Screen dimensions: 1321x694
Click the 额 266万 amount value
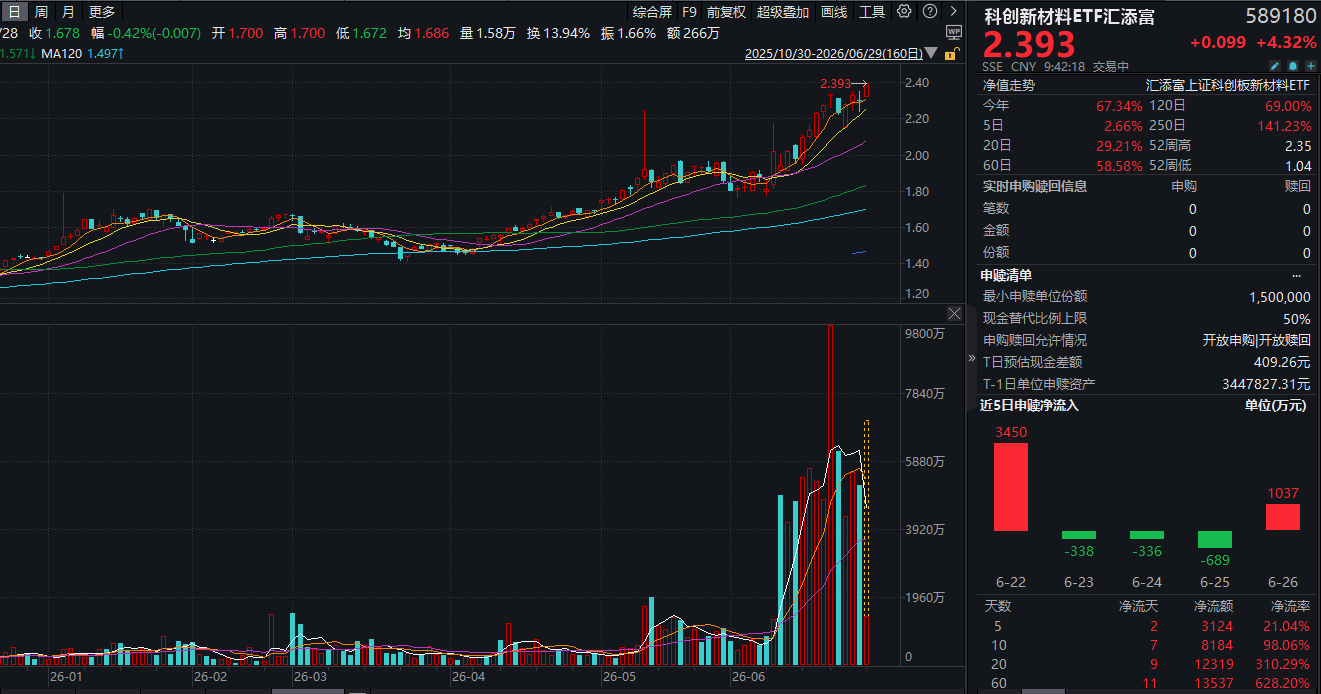coord(693,33)
